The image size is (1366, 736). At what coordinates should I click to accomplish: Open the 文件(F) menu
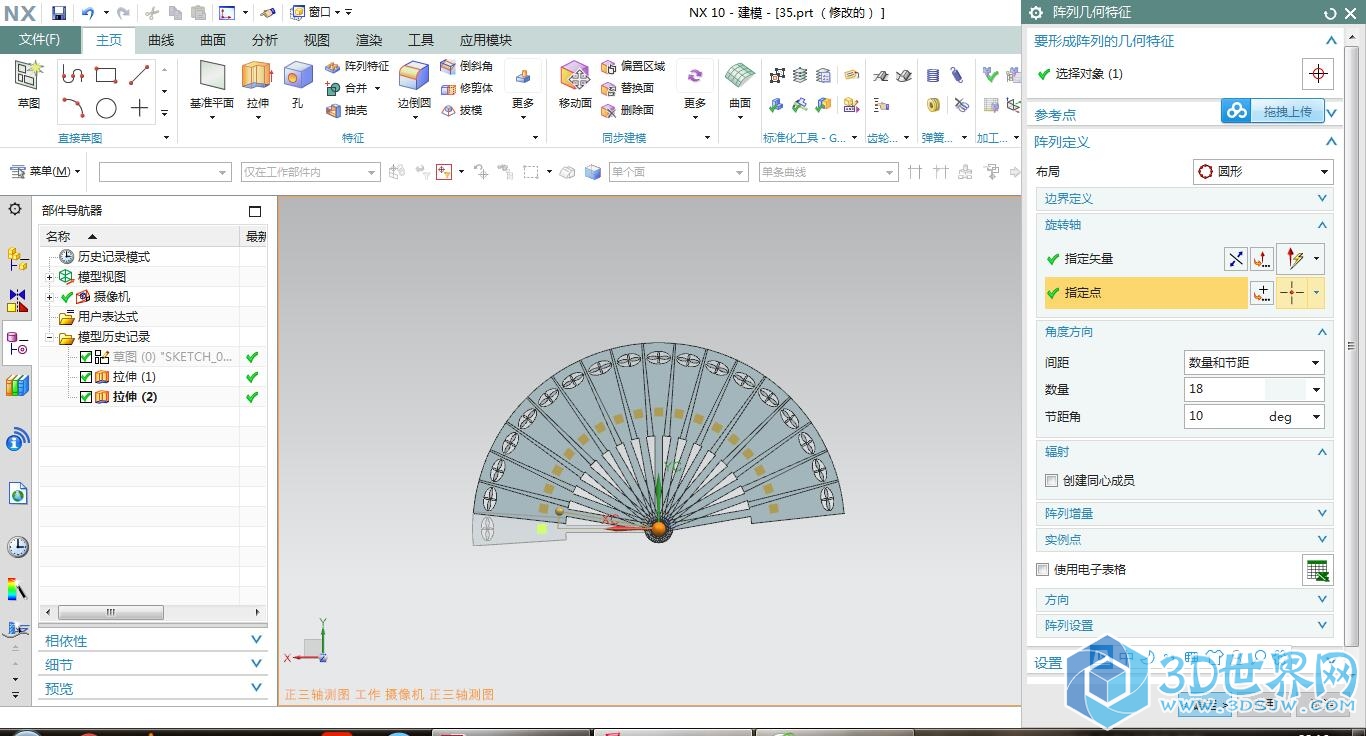point(40,40)
